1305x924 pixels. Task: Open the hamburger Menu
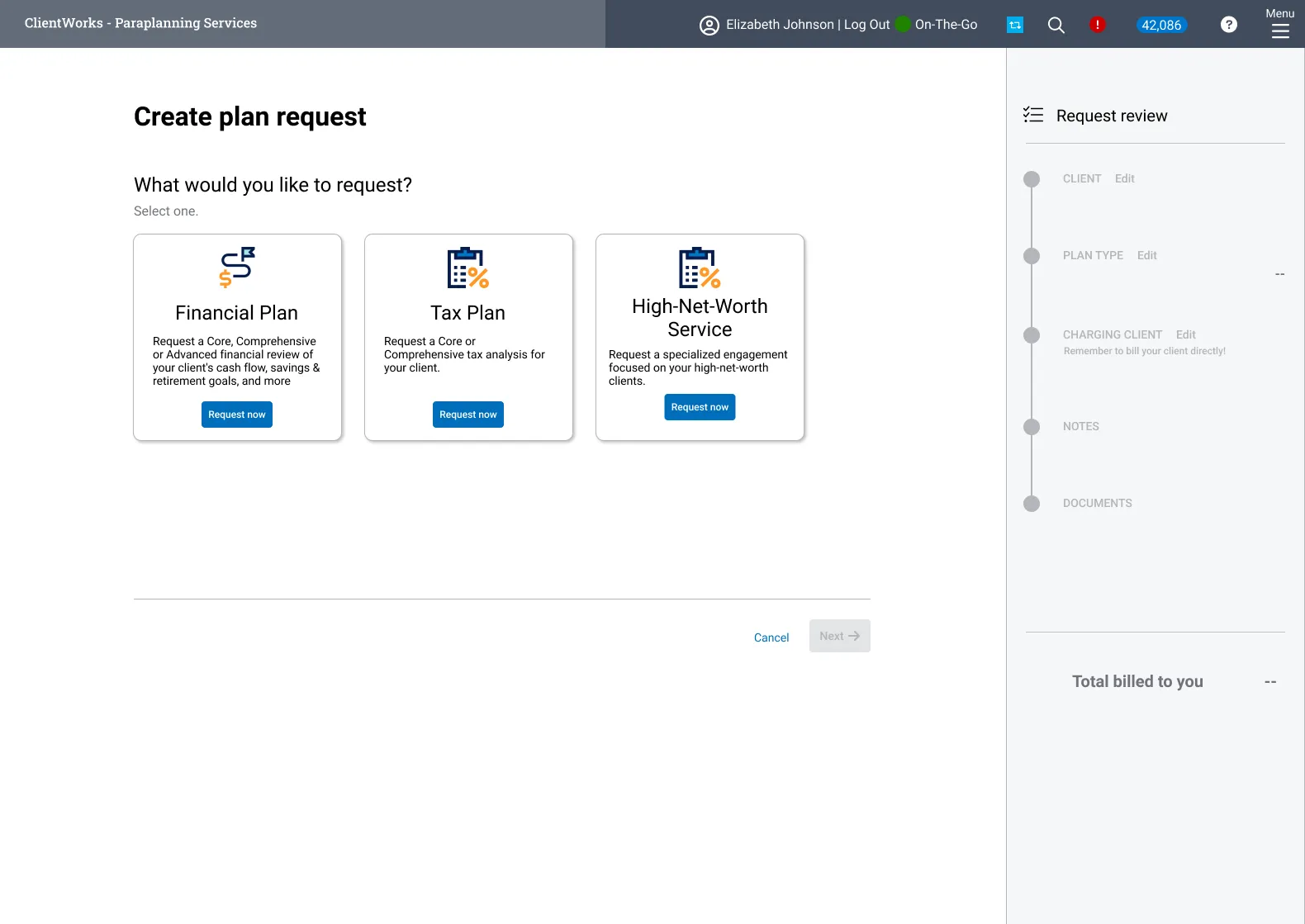tap(1280, 23)
